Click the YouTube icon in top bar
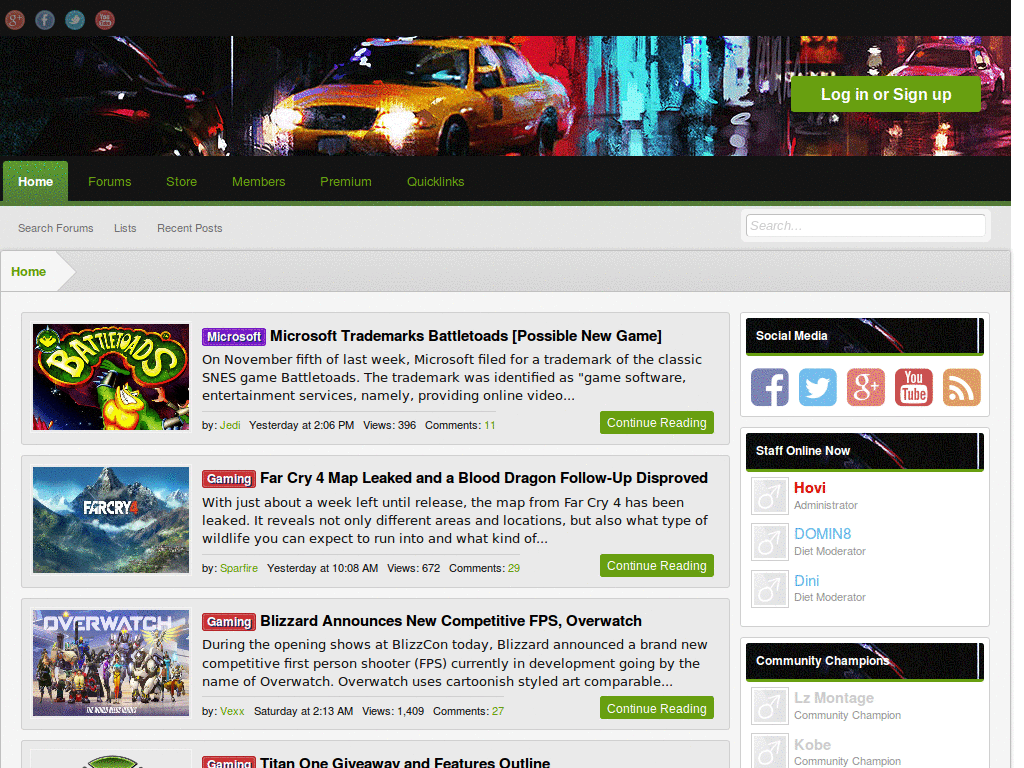 (104, 20)
